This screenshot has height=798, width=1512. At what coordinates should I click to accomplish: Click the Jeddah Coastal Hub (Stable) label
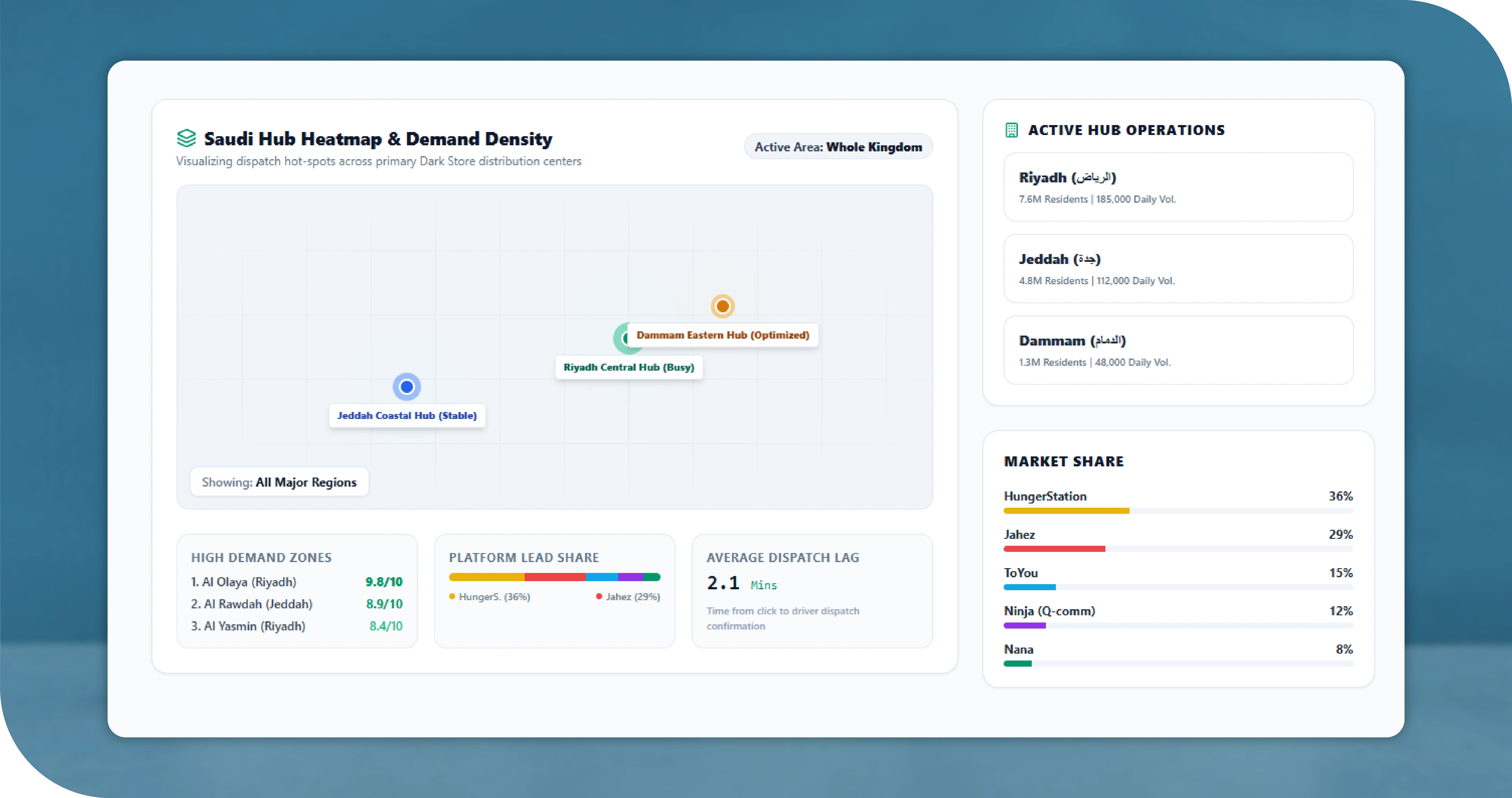point(407,415)
